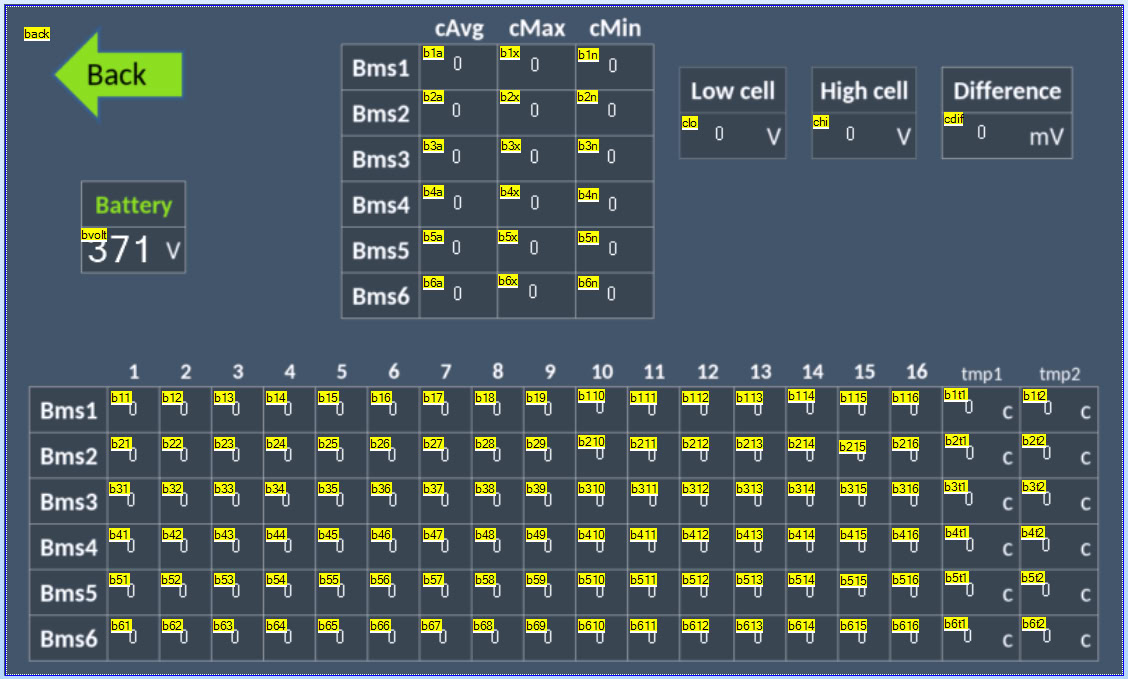Click the green Back arrow

coord(118,75)
